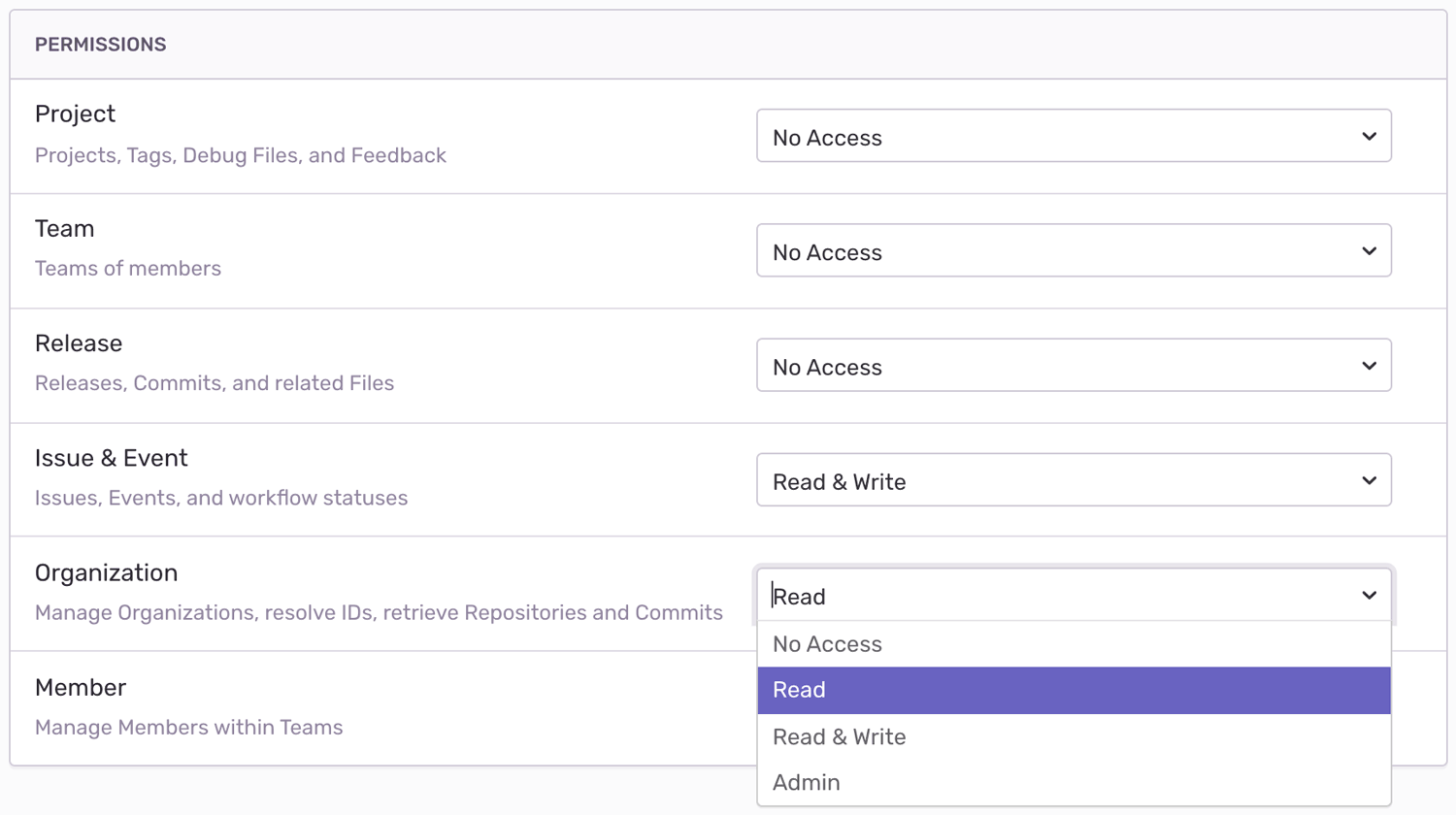
Task: Collapse the Organization permission dropdown
Action: coord(1073,595)
